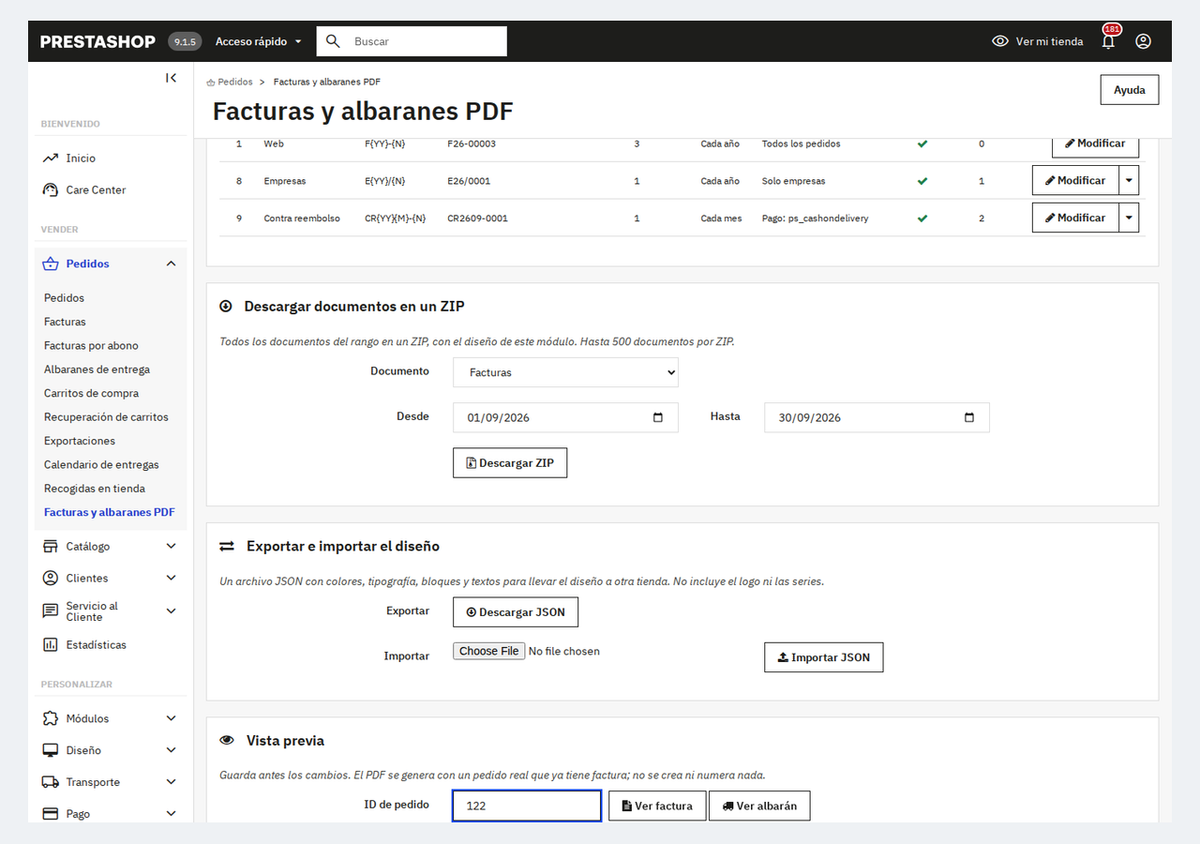Click the search magnifier icon
The height and width of the screenshot is (844, 1200).
(x=334, y=42)
